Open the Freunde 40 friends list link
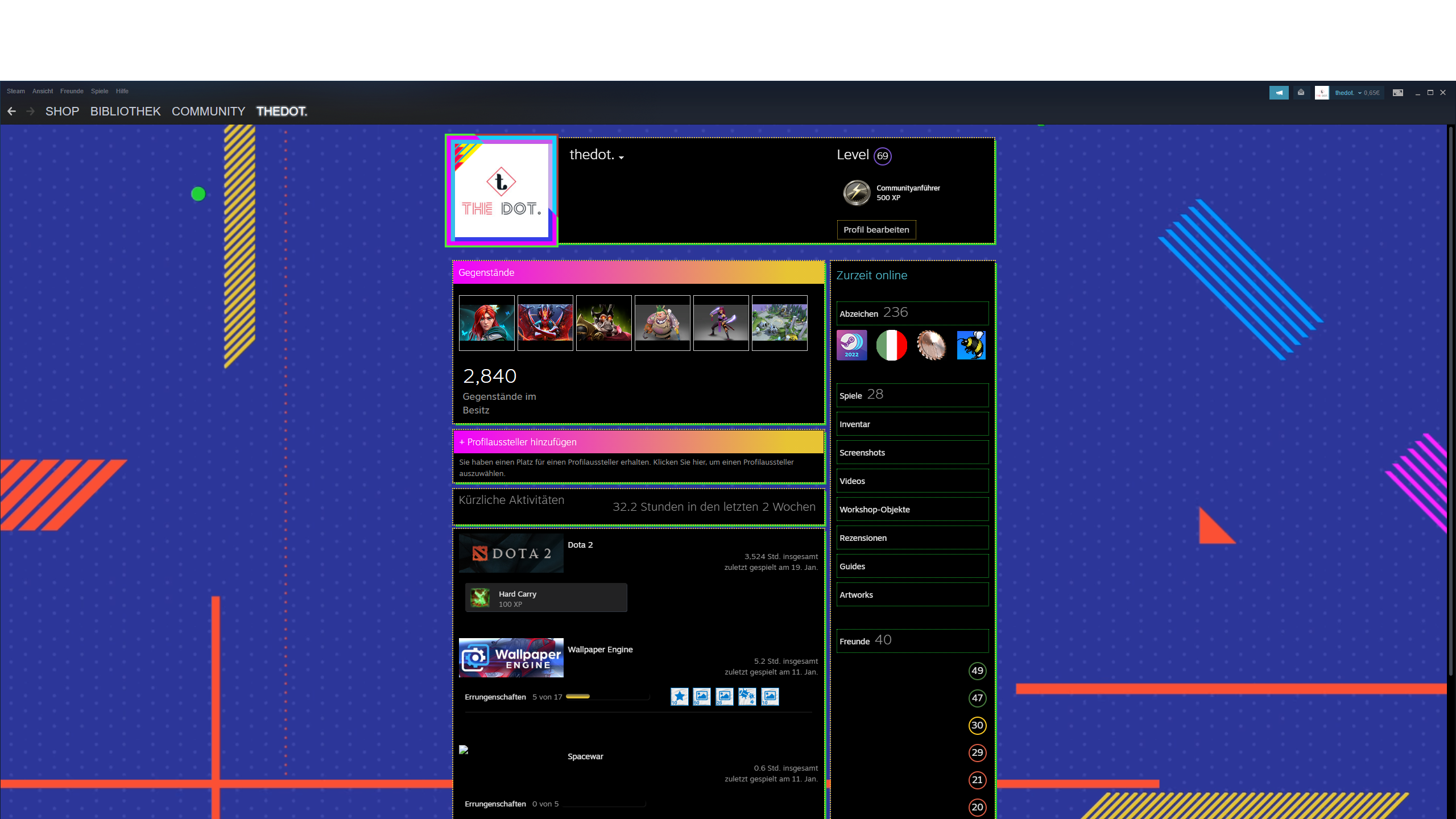The image size is (1456, 819). pyautogui.click(x=912, y=640)
